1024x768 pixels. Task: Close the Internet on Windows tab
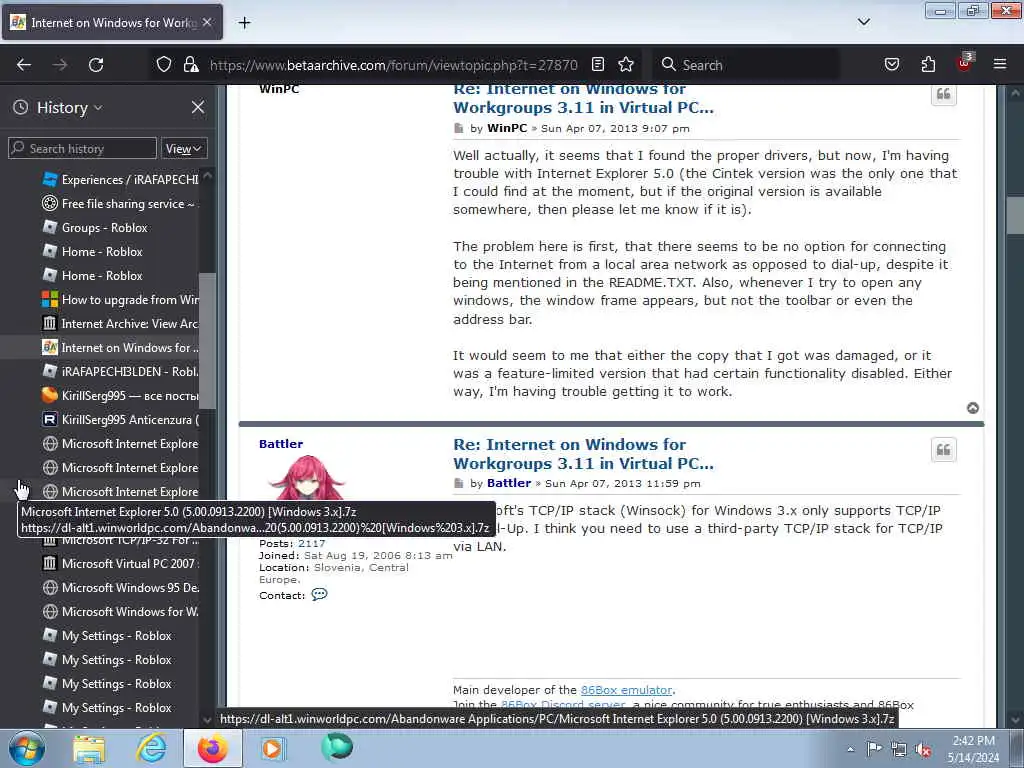(x=207, y=22)
